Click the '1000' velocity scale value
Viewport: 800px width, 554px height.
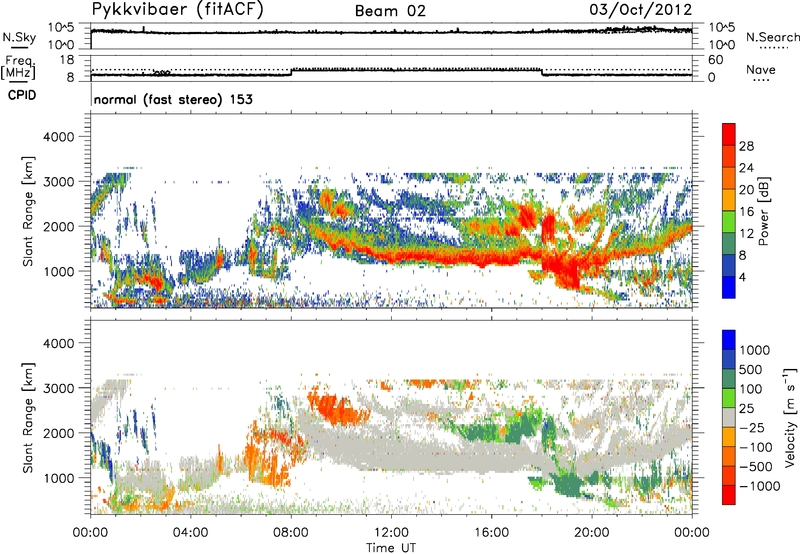tap(755, 350)
